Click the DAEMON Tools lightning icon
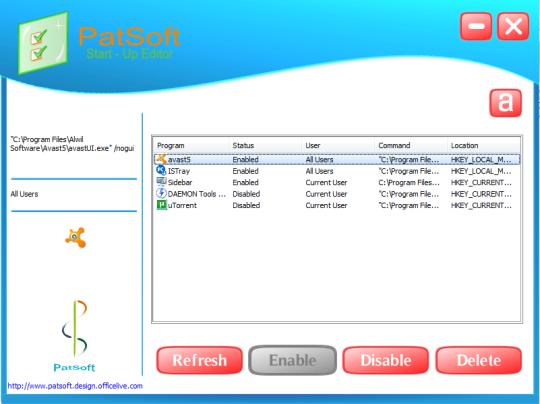540x404 pixels. 161,193
